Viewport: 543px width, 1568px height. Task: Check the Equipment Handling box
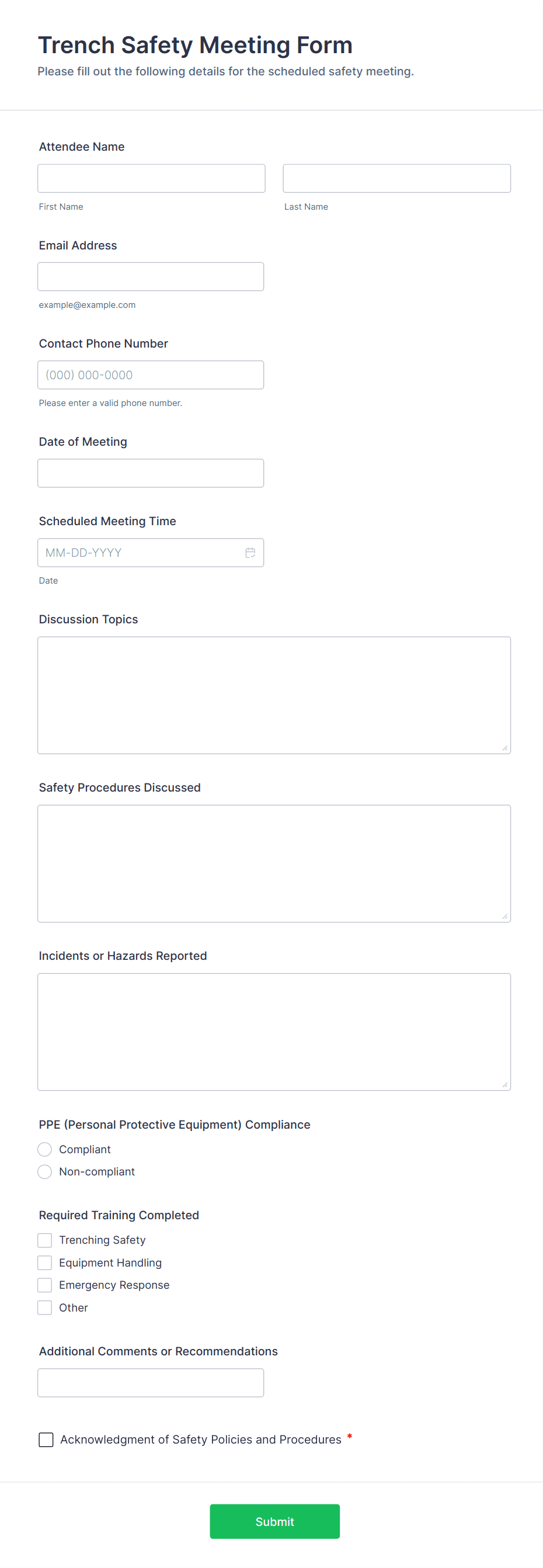pos(45,1262)
